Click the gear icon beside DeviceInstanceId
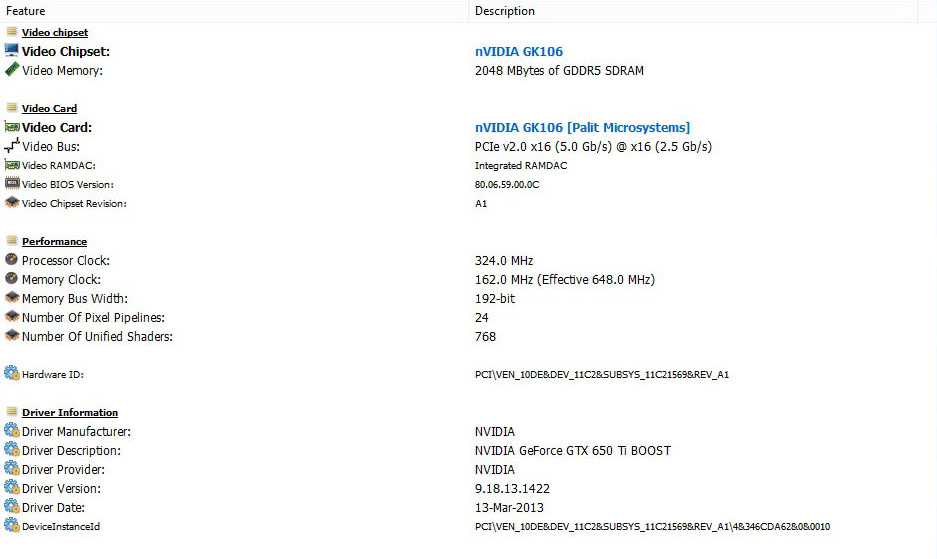Image resolution: width=937 pixels, height=559 pixels. pos(11,526)
